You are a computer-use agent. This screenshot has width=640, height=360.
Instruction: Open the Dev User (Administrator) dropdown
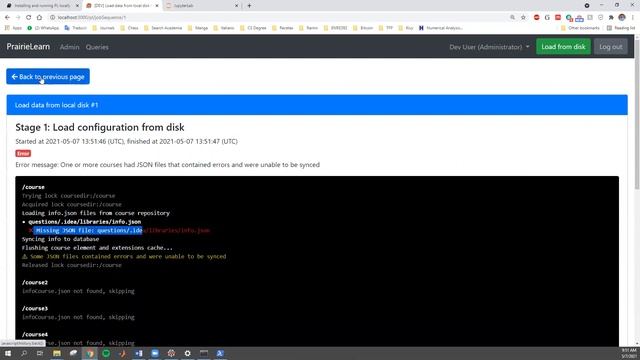point(489,47)
